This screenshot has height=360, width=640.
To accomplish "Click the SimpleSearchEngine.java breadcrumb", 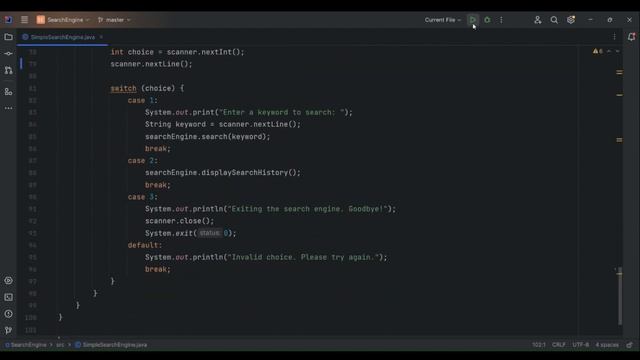I will click(111, 345).
